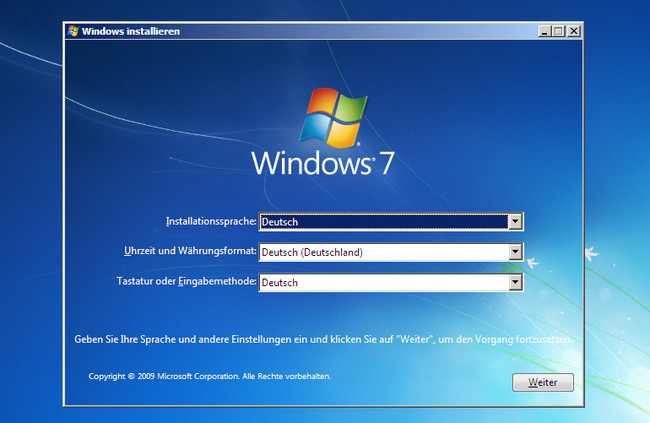Click the Copyright 2009 Microsoft Corporation text
This screenshot has height=423, width=650.
point(209,376)
